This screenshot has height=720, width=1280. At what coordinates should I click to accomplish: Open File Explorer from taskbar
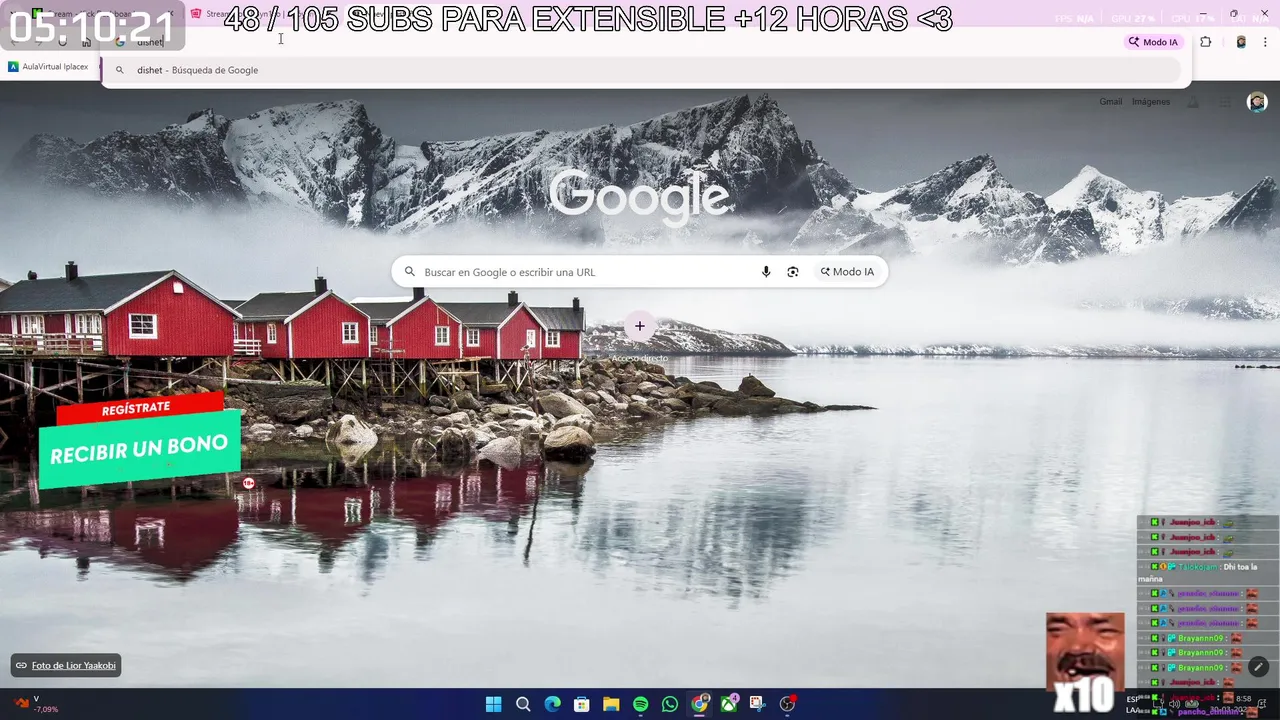click(x=611, y=704)
